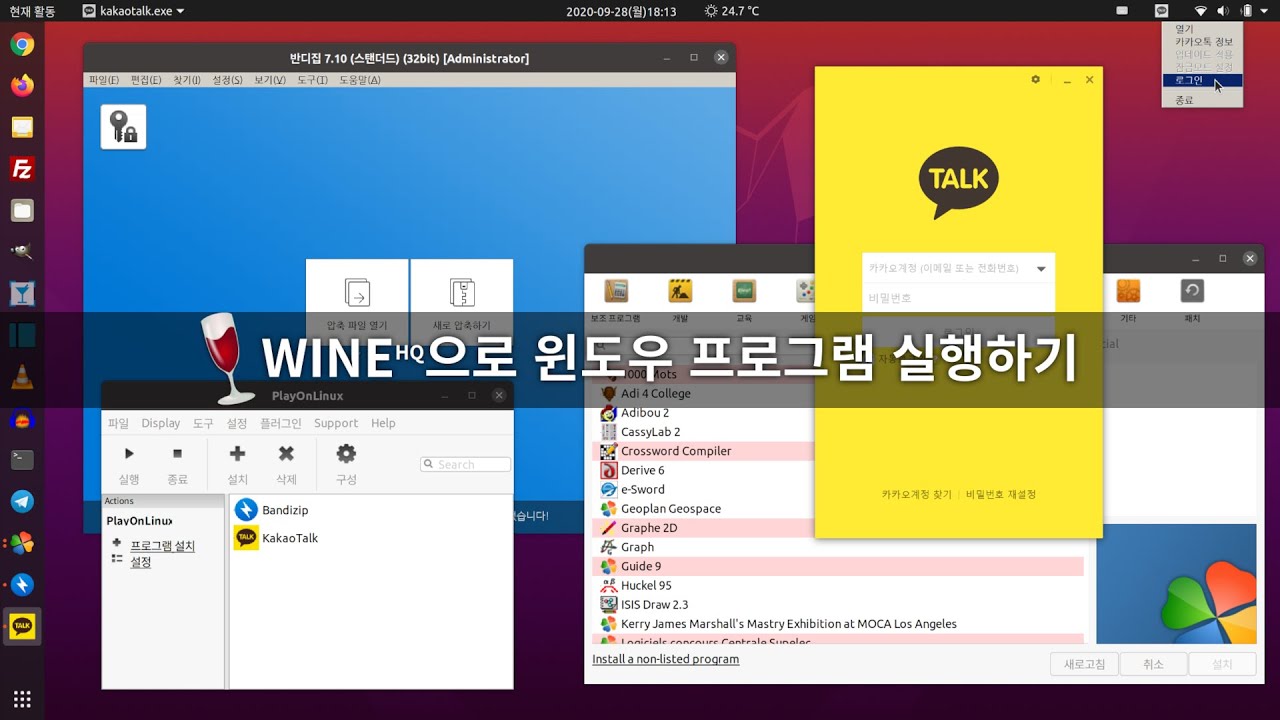This screenshot has height=720, width=1280.
Task: Click the 실행 play icon in PlayOnLinux
Action: (129, 454)
